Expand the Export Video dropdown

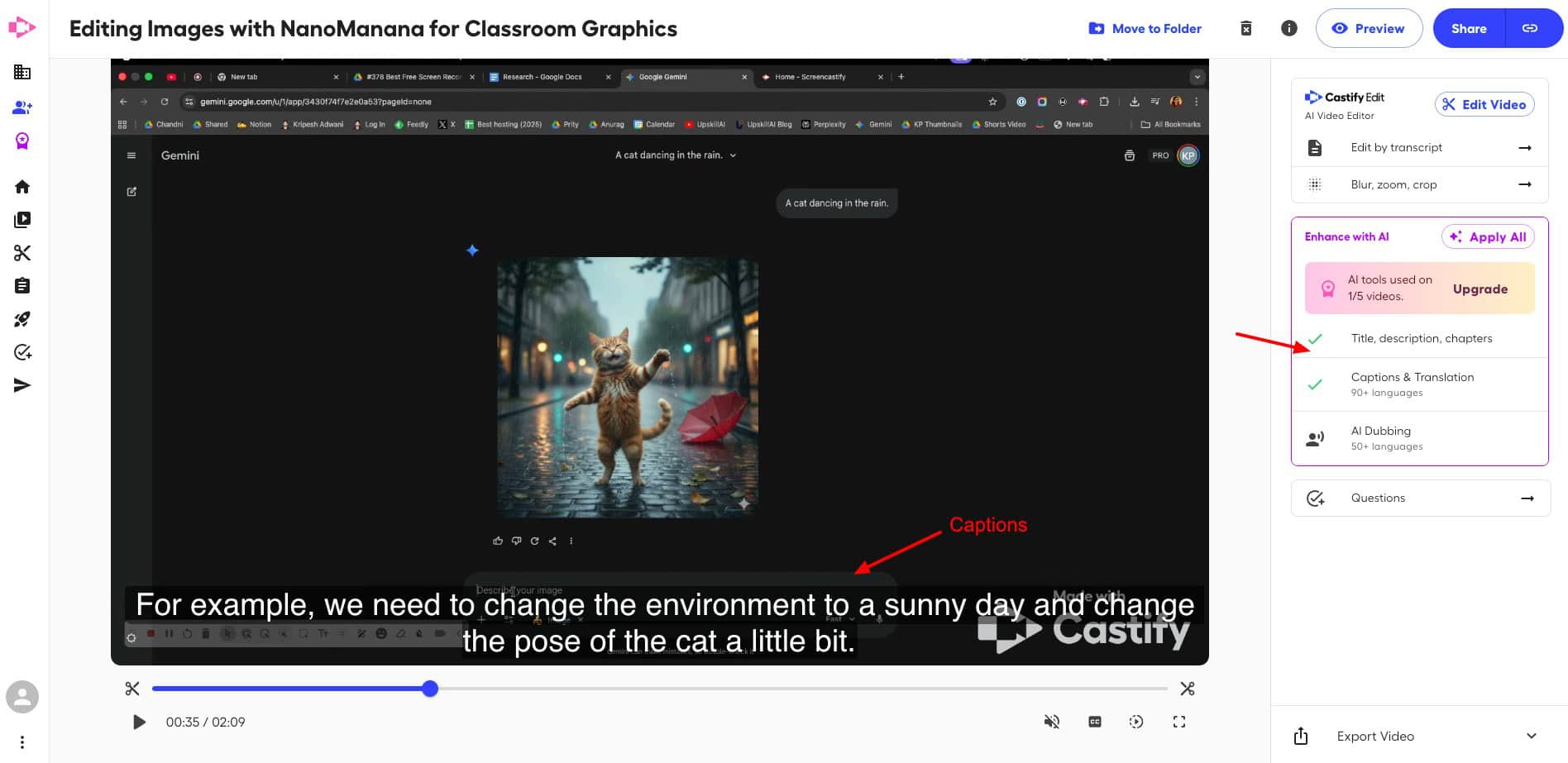[x=1531, y=736]
